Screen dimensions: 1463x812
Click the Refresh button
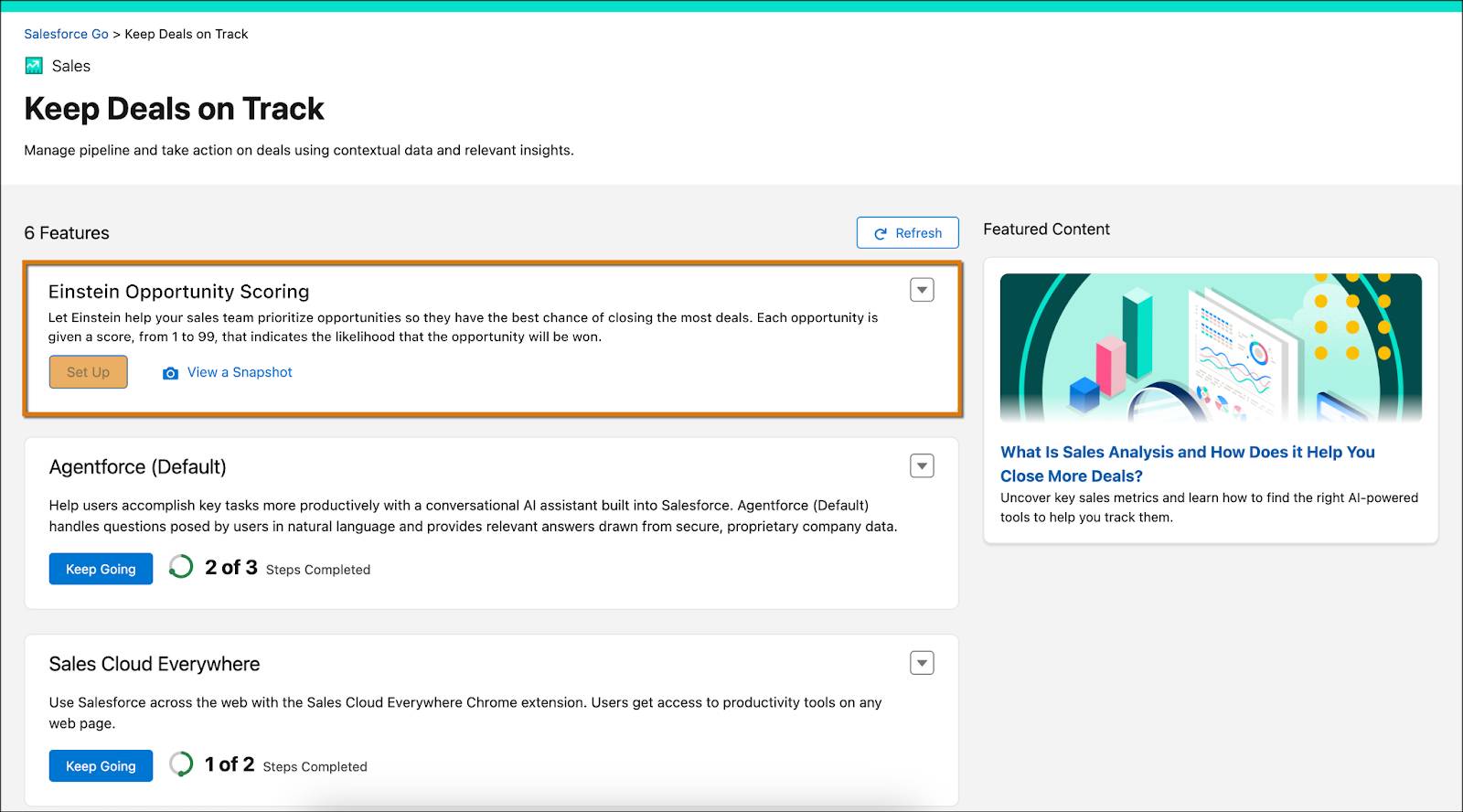(x=907, y=233)
